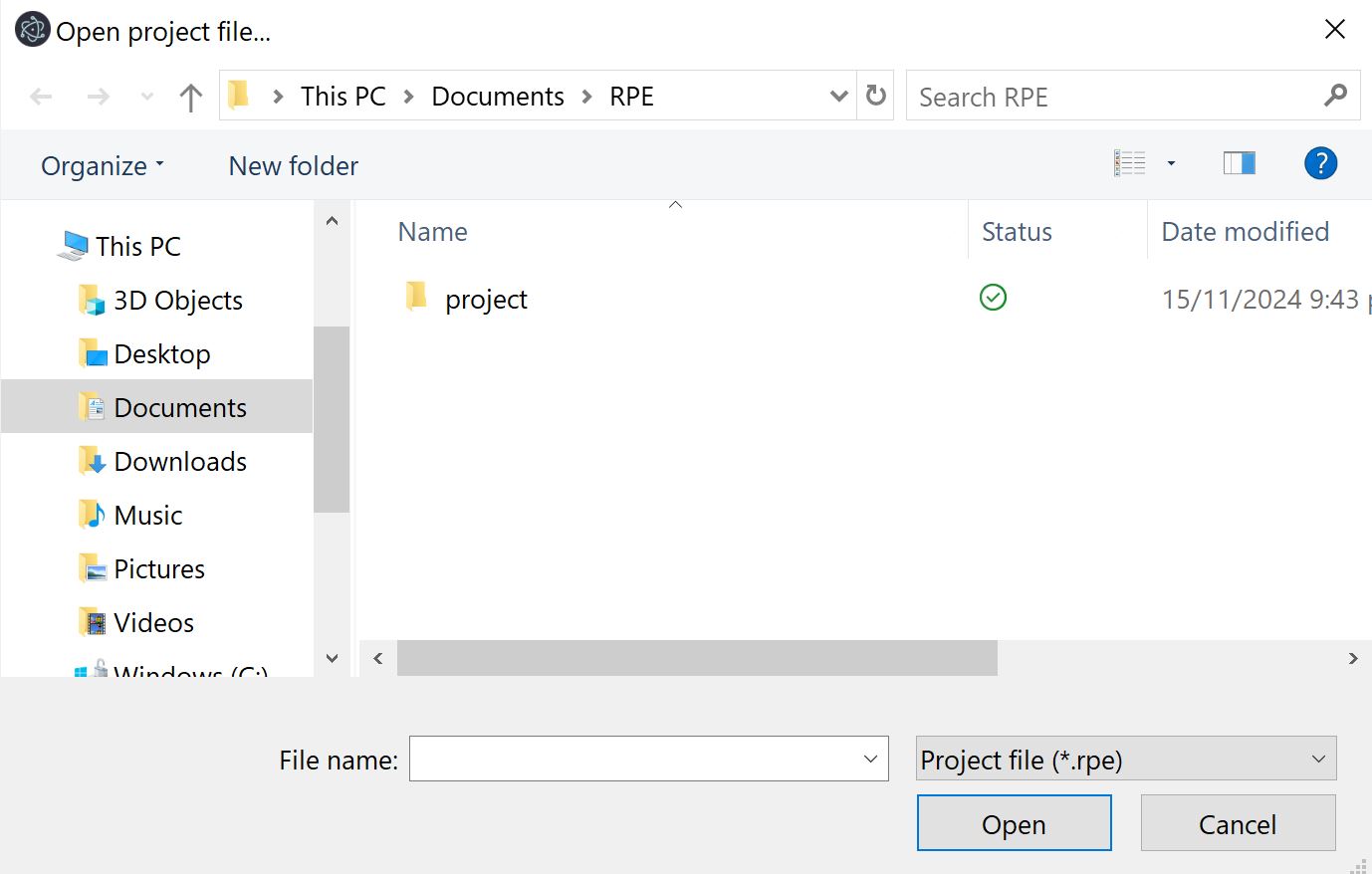Expand the File name combo box arrow

click(870, 760)
